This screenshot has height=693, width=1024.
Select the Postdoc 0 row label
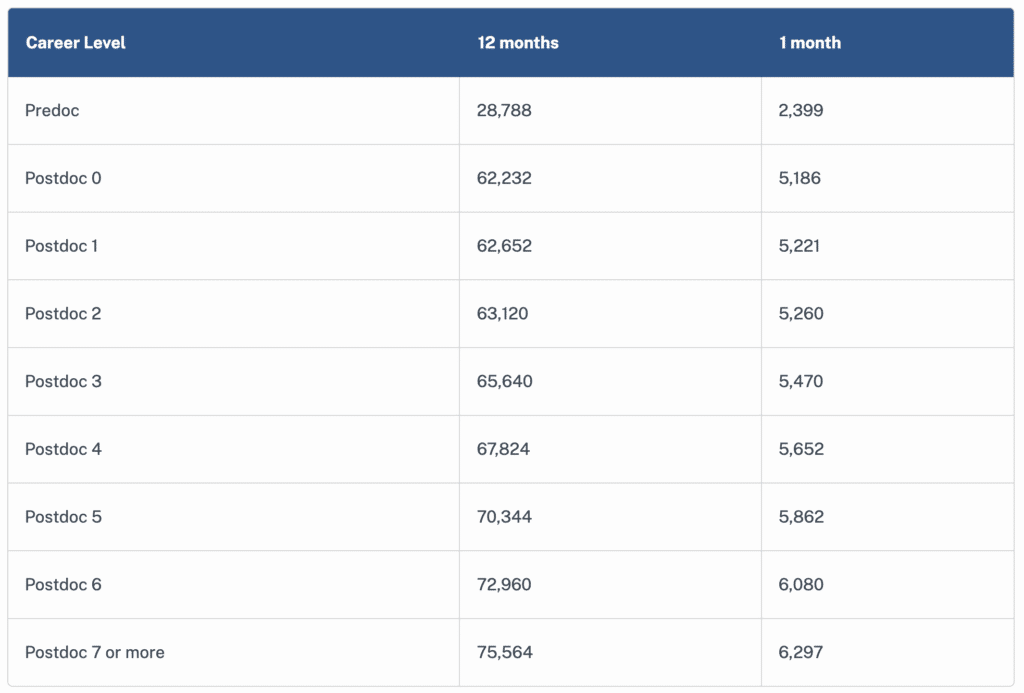[x=63, y=178]
